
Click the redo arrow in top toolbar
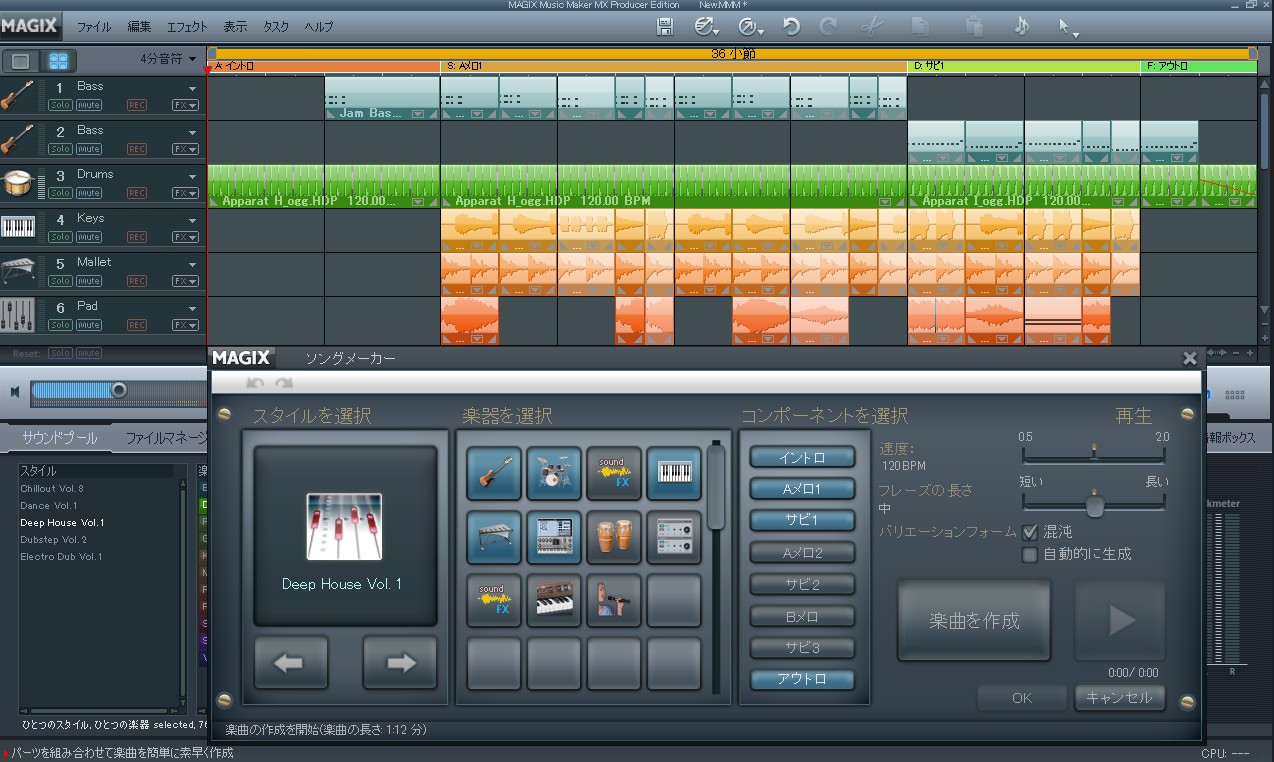click(x=827, y=27)
